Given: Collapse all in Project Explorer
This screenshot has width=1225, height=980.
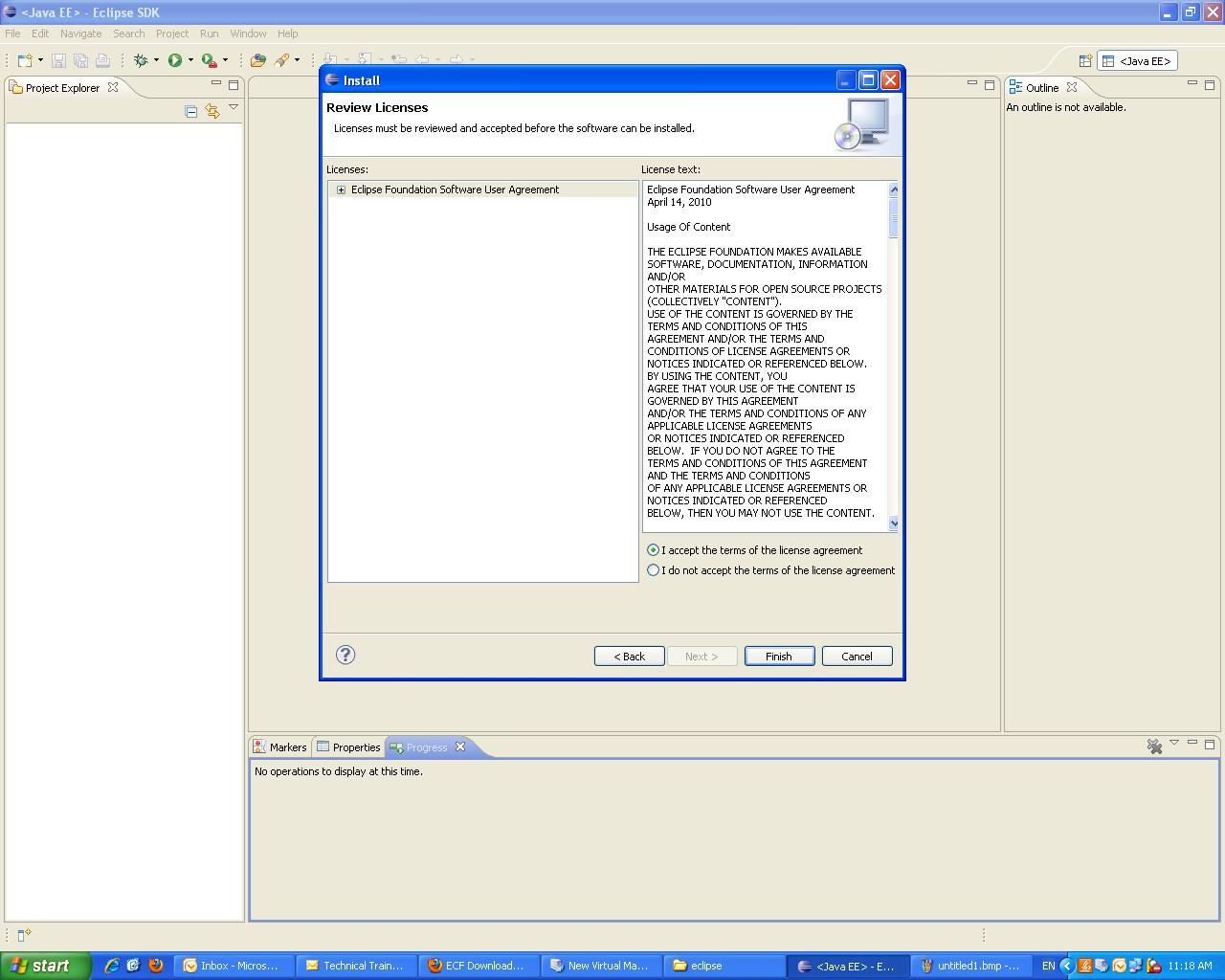Looking at the screenshot, I should (191, 111).
